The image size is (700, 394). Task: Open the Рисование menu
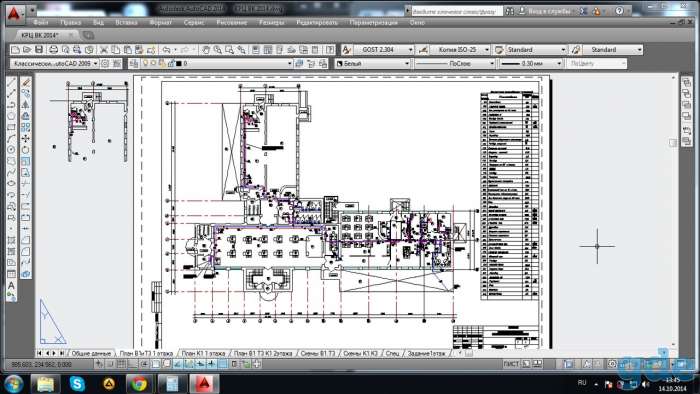(231, 22)
